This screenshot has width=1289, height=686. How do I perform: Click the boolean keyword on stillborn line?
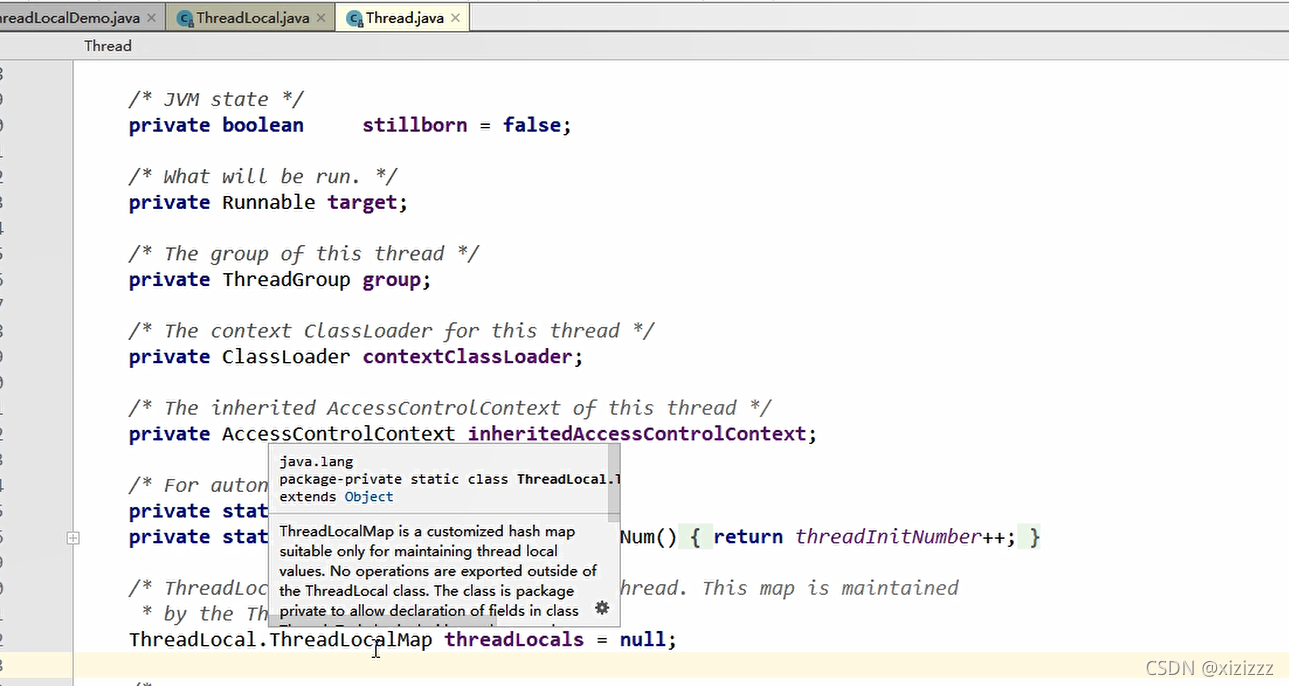[x=263, y=125]
